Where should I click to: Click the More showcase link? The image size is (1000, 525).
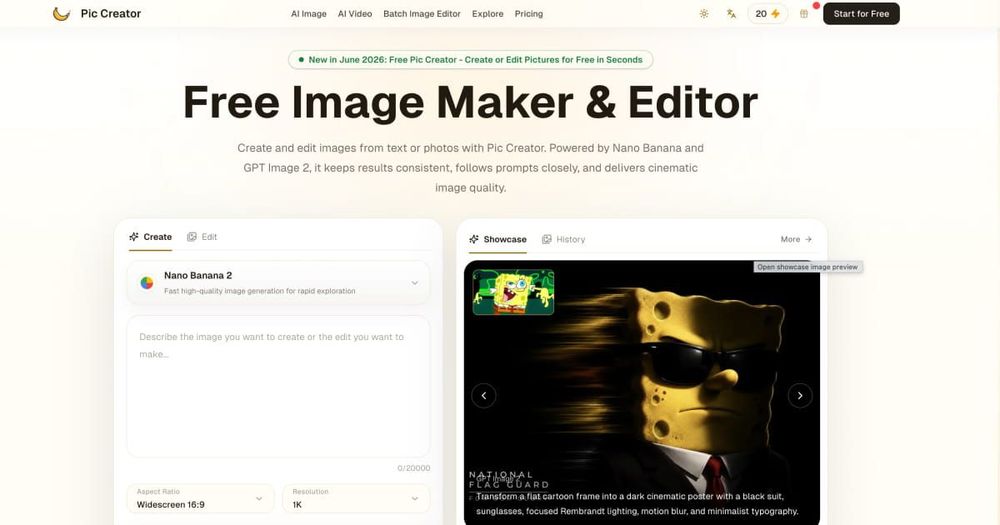(796, 239)
